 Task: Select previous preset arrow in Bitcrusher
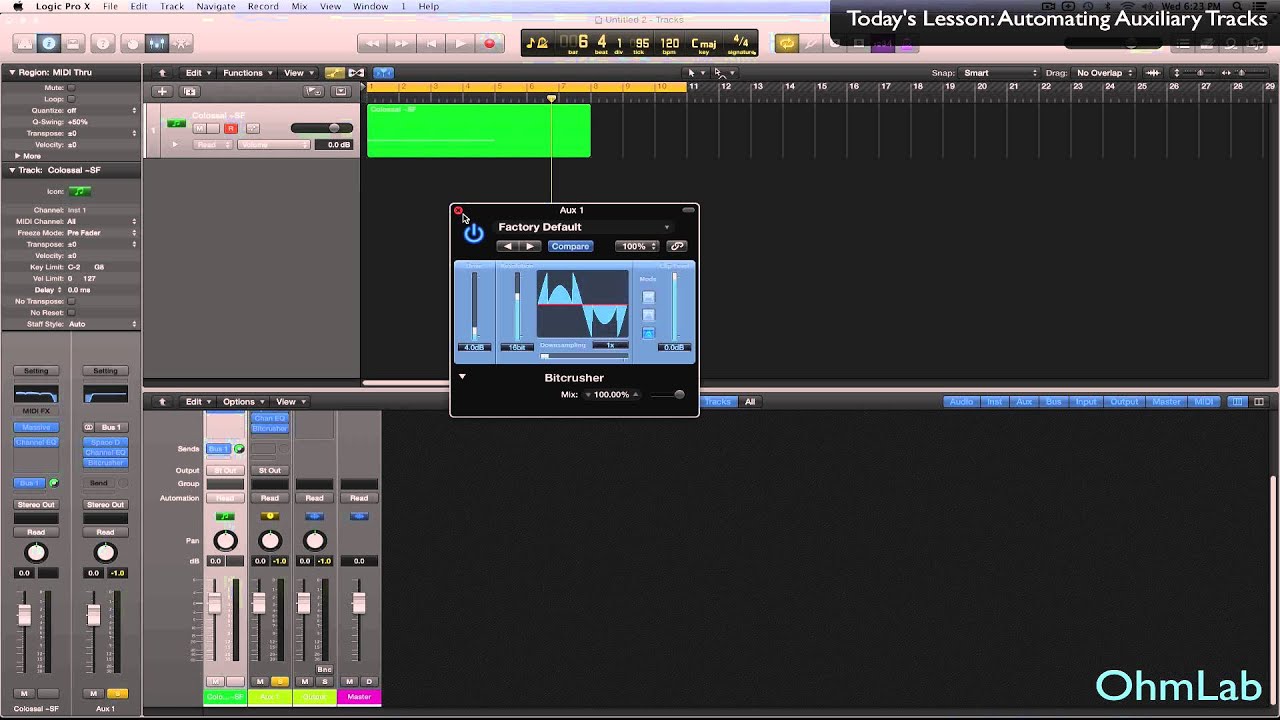(508, 246)
